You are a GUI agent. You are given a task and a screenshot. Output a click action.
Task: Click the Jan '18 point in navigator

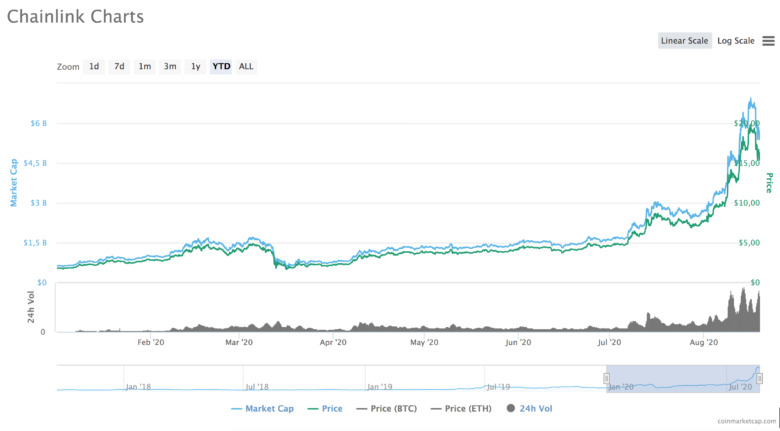pyautogui.click(x=138, y=387)
